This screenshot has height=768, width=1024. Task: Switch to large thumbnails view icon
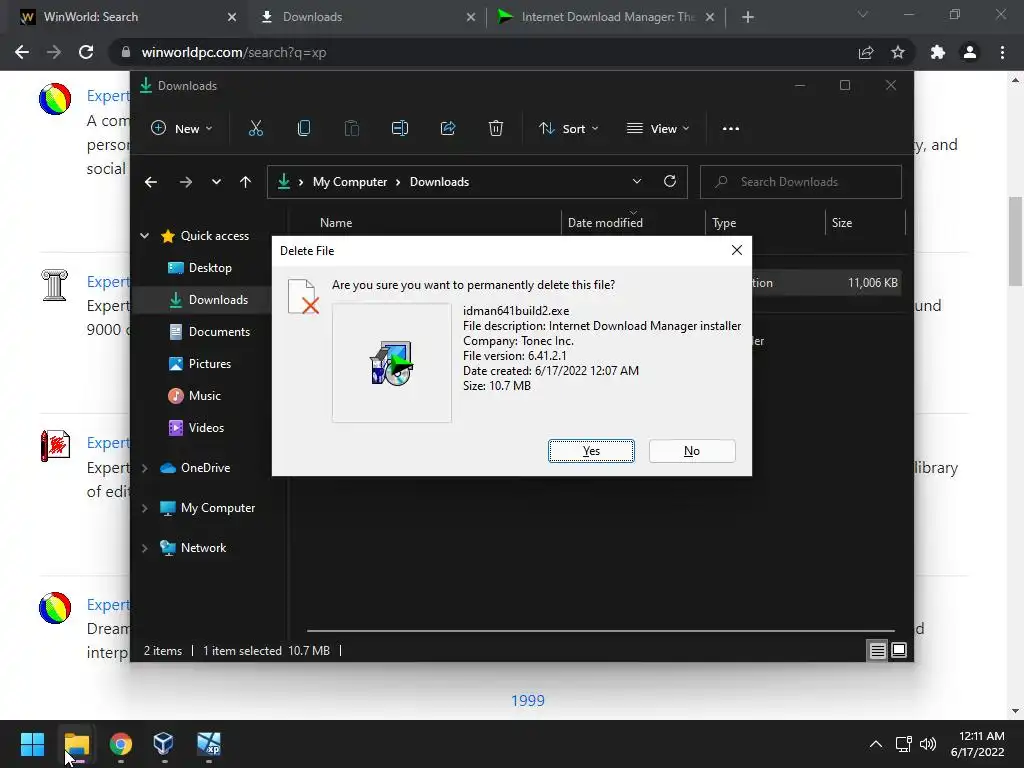pos(899,650)
